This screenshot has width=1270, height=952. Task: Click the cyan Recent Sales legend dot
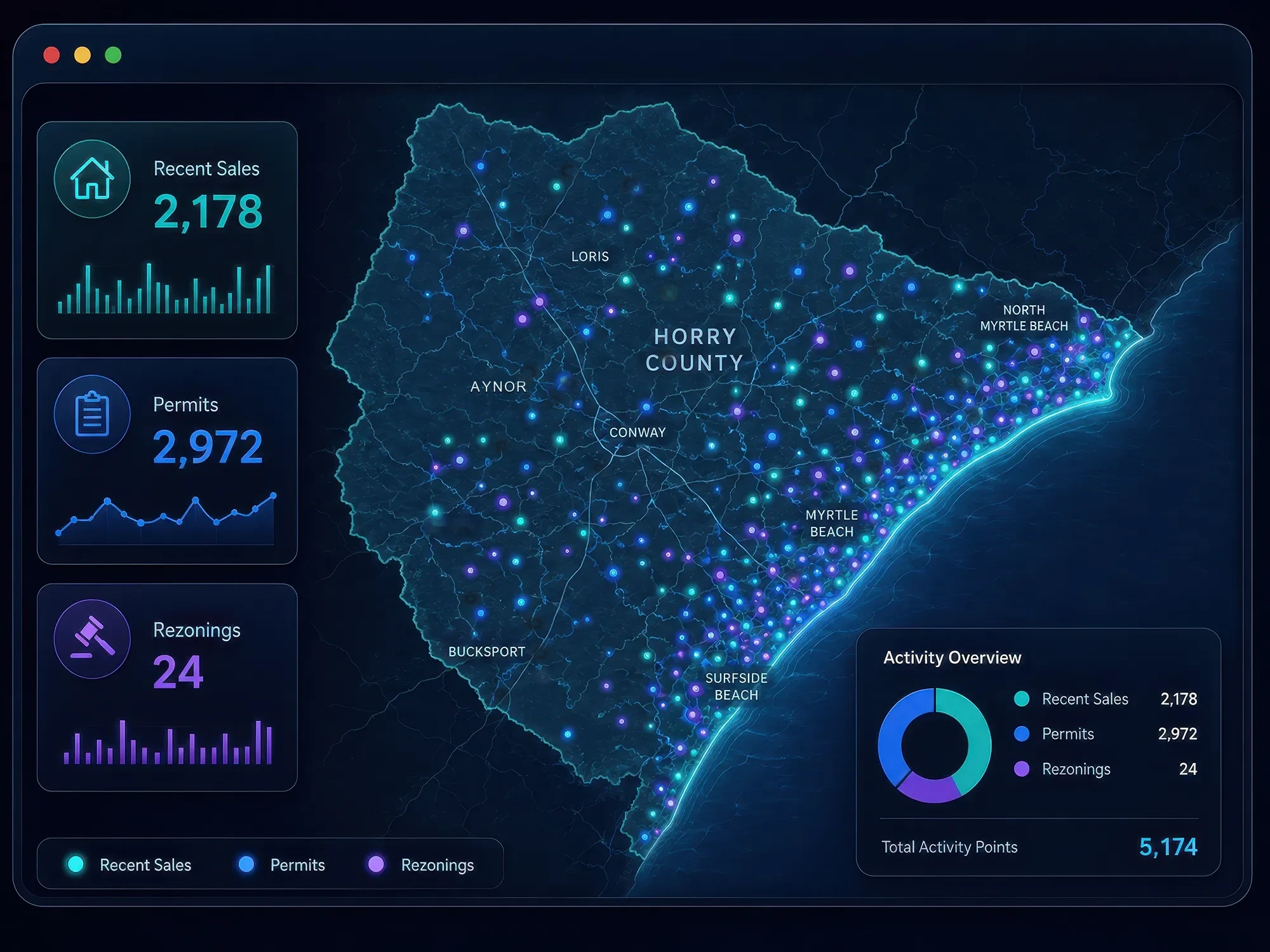pos(76,864)
